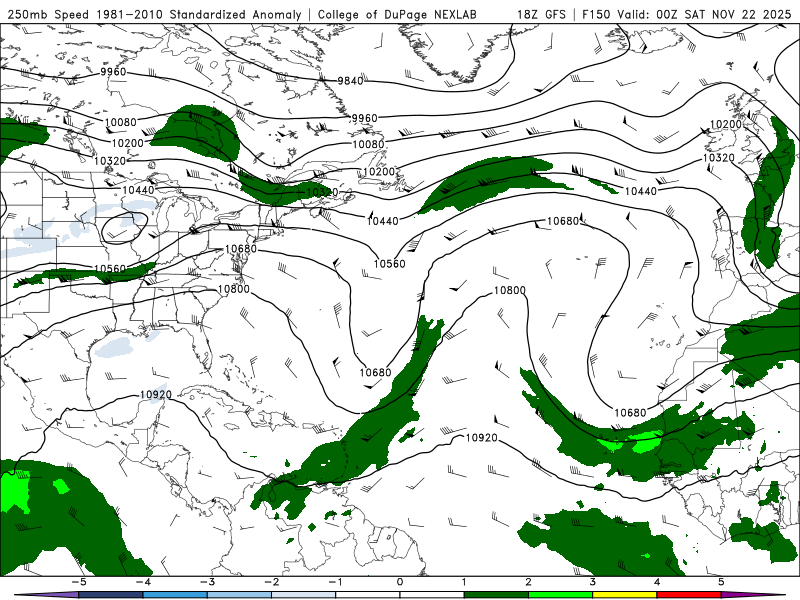Click the red colorbar segment (4 to 5)

pyautogui.click(x=689, y=595)
